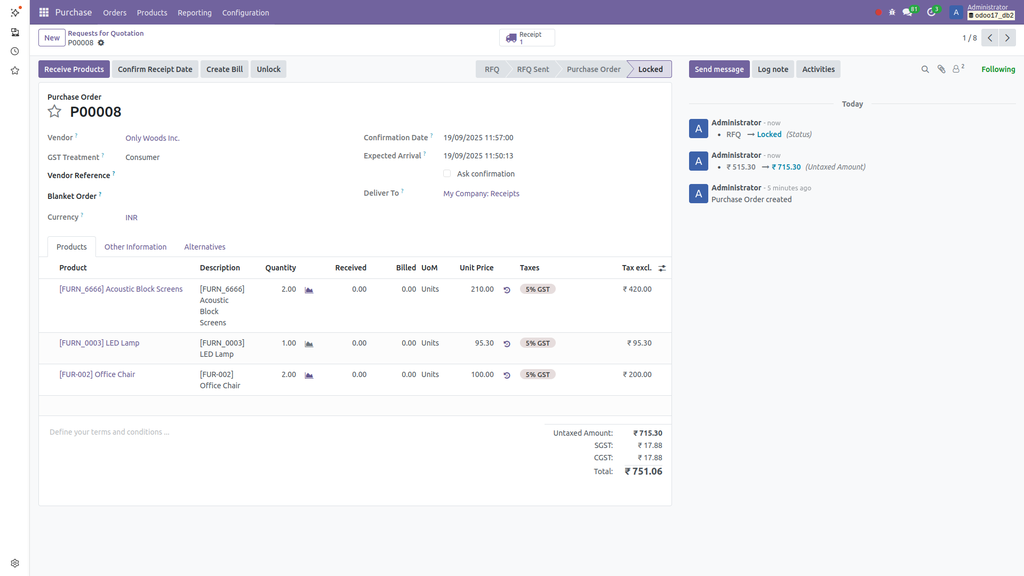Enable the Ask confirmation checkbox
This screenshot has width=1024, height=576.
[x=448, y=173]
